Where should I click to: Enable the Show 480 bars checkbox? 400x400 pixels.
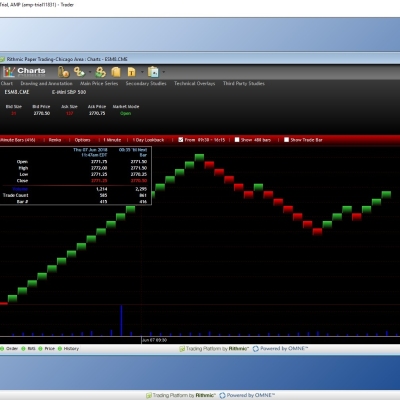[x=237, y=140]
